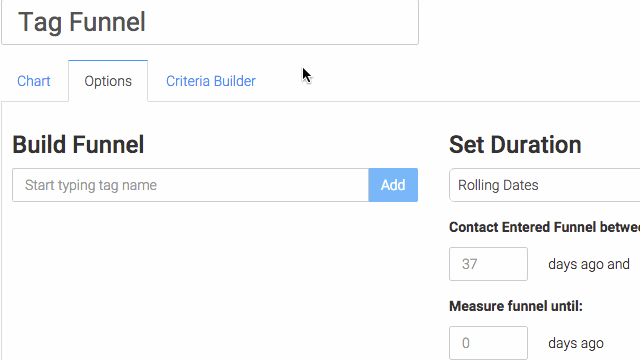Click blank area right of Tag Funnel title box

(529, 22)
